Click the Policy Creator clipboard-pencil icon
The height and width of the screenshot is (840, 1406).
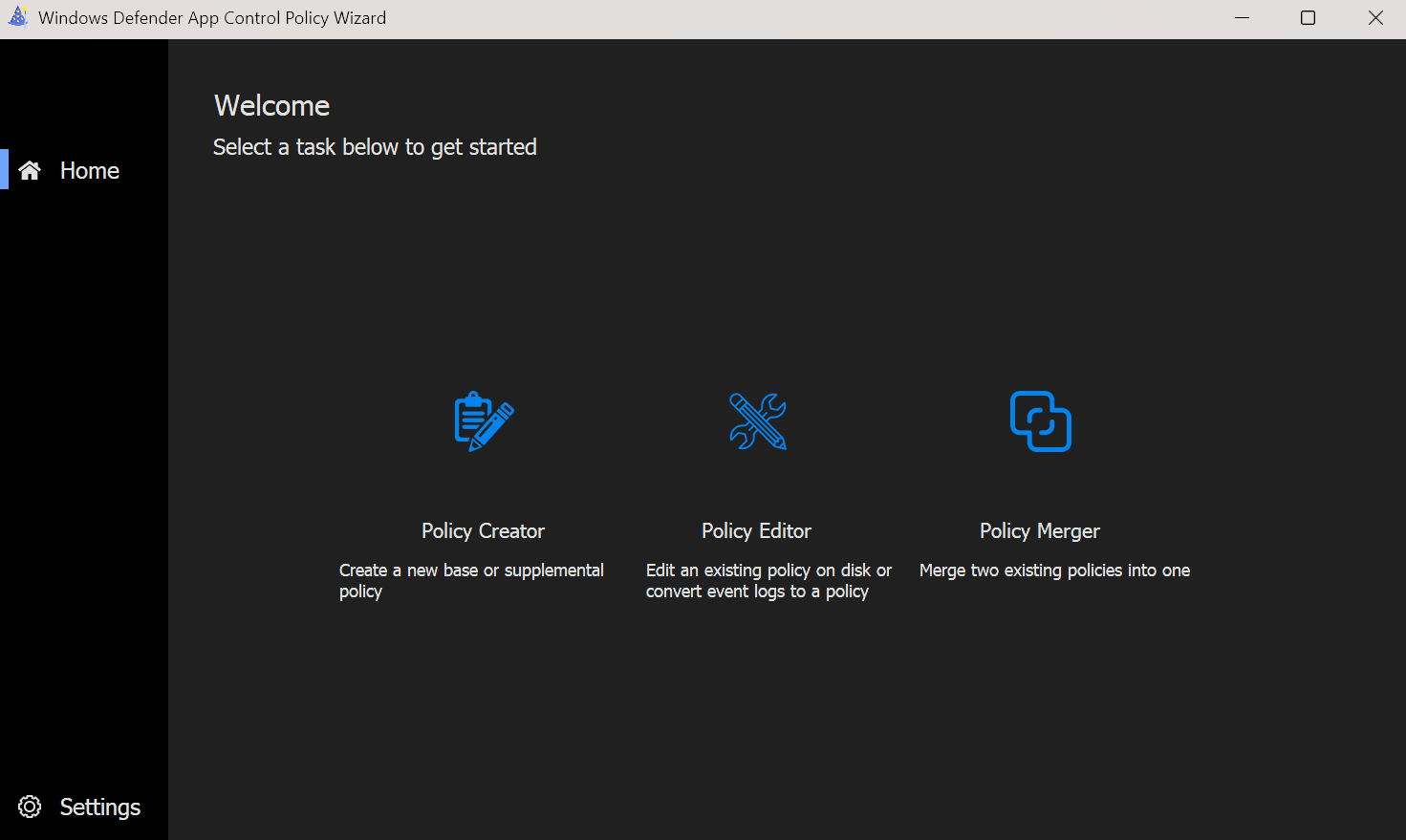tap(484, 421)
